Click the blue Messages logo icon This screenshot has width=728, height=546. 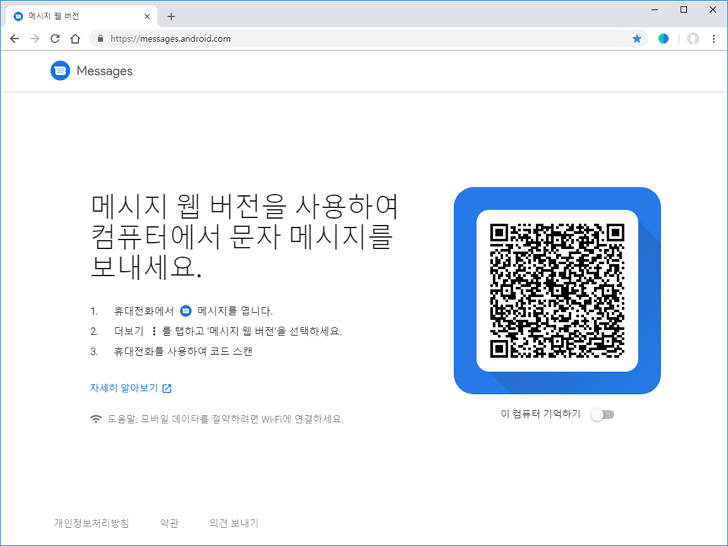60,71
